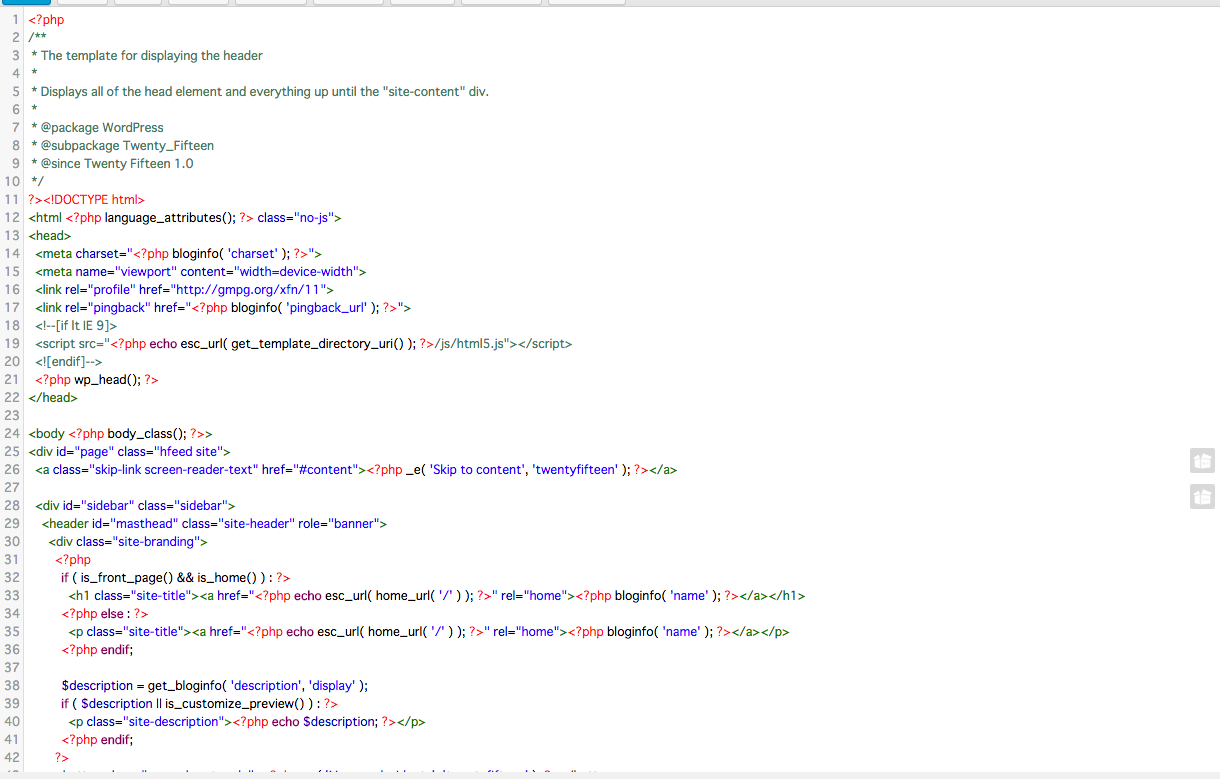Click the '/js/html5.js' path
This screenshot has height=779, width=1220.
tap(470, 344)
